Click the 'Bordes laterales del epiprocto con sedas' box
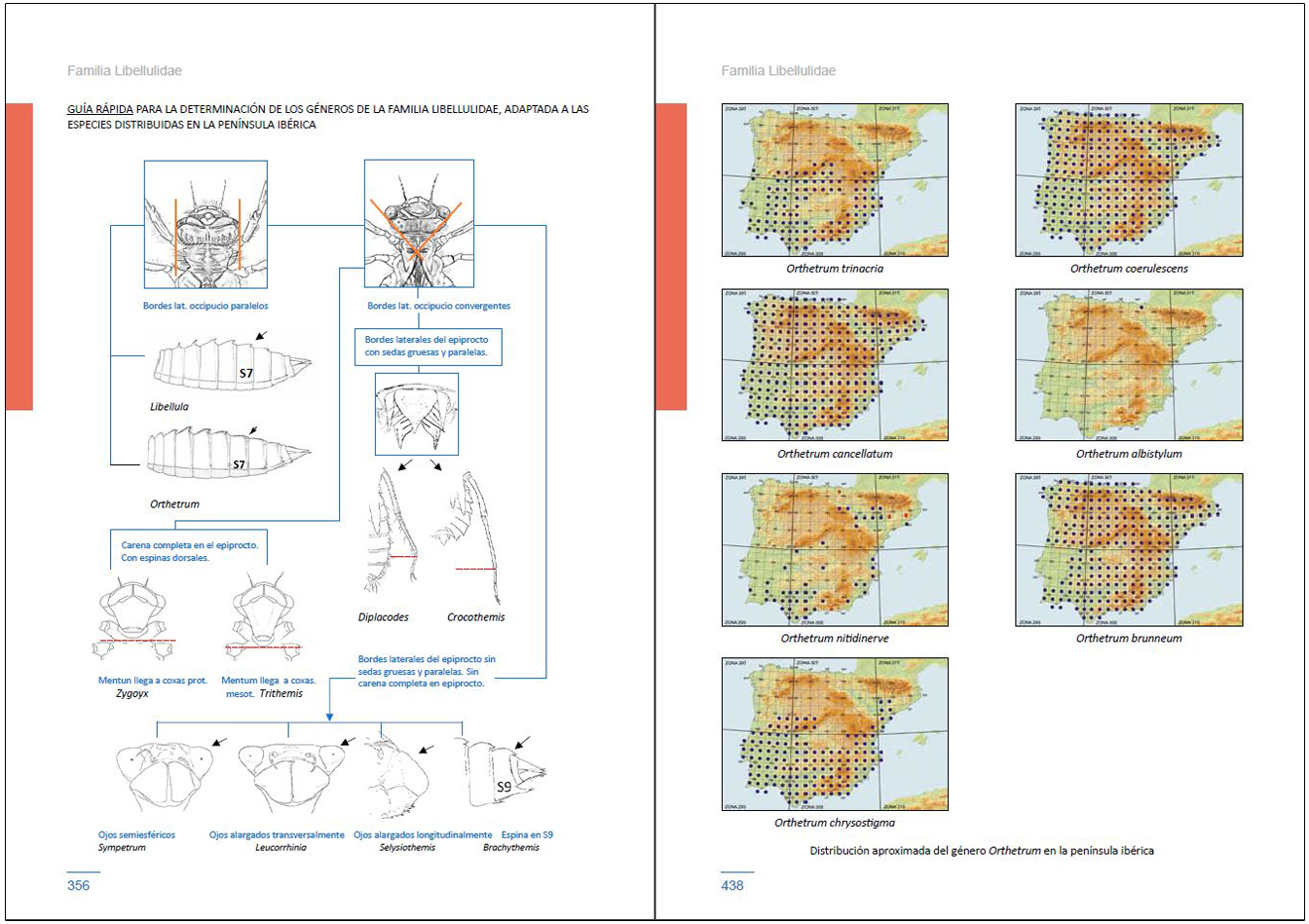The width and height of the screenshot is (1309, 924). click(x=428, y=346)
